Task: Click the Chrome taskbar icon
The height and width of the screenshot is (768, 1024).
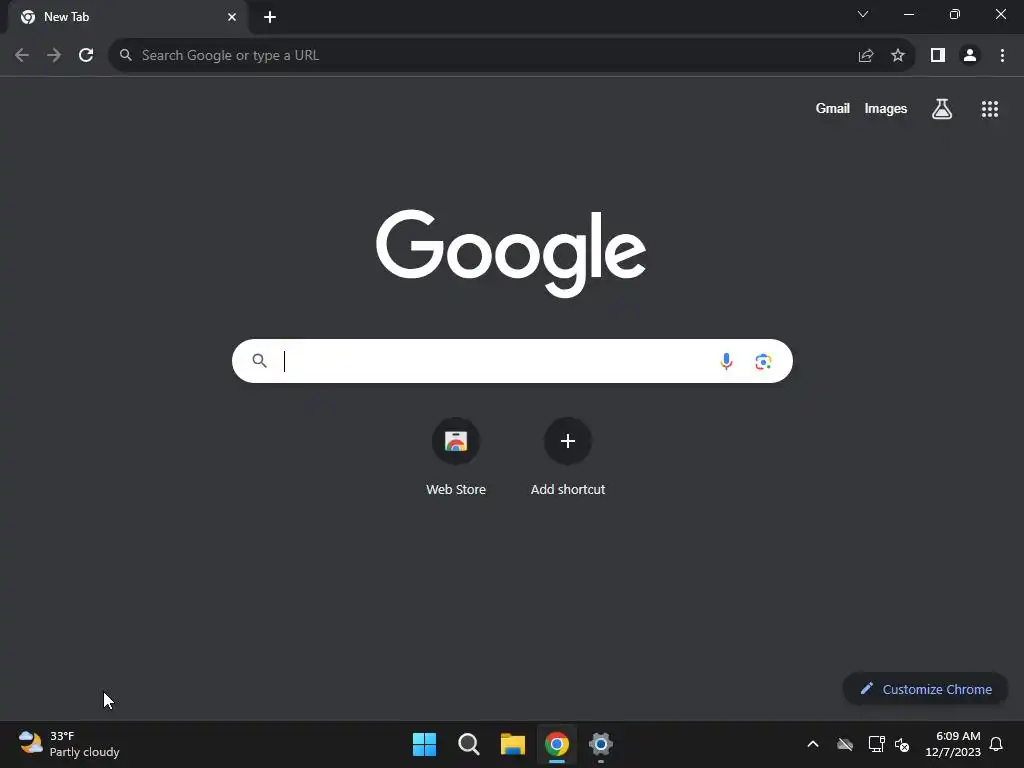Action: pyautogui.click(x=557, y=744)
